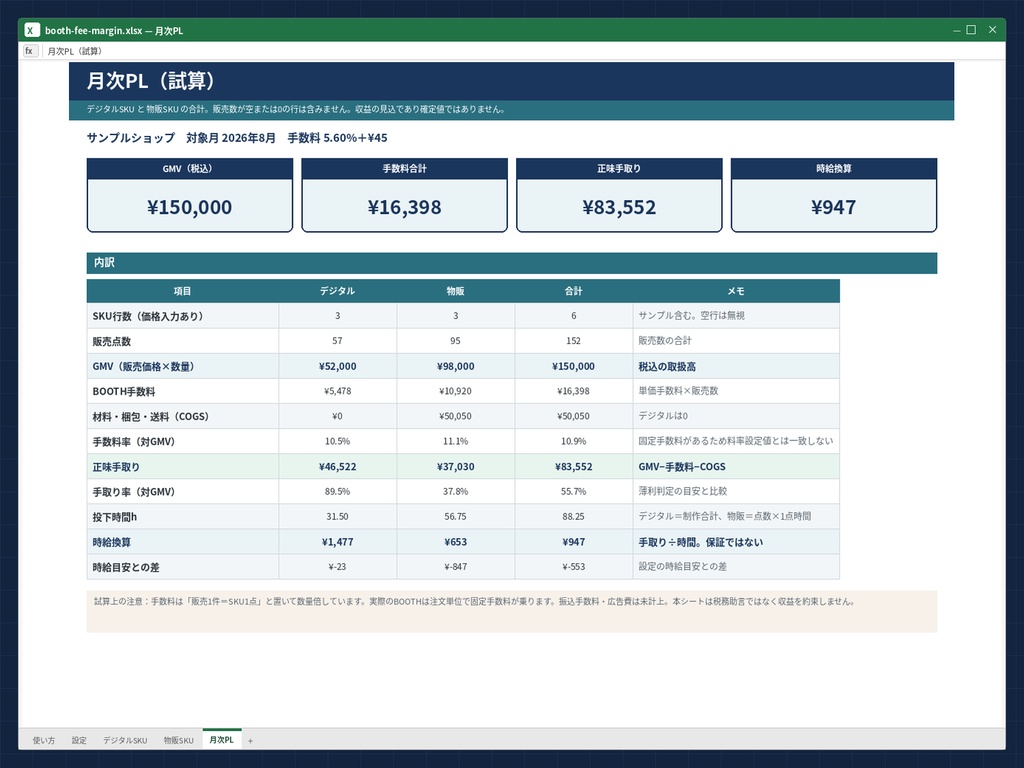Screen dimensions: 1024x768
Task: Select 投下時間h total cell 88.25
Action: pyautogui.click(x=573, y=517)
